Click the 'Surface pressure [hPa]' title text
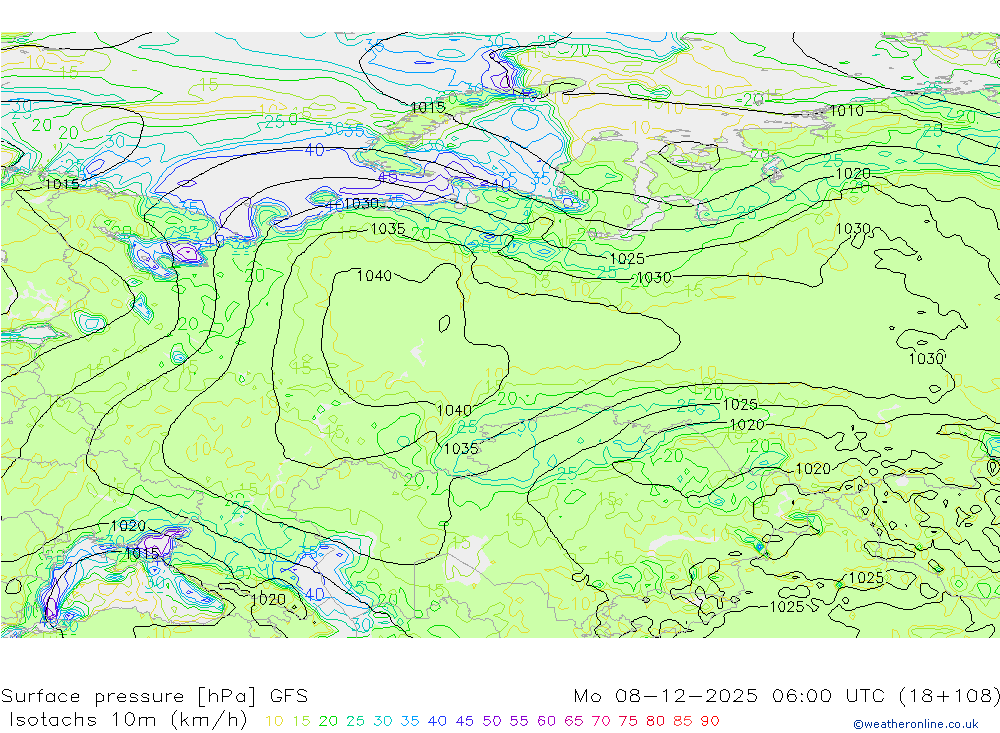1000x733 pixels. pos(128,696)
